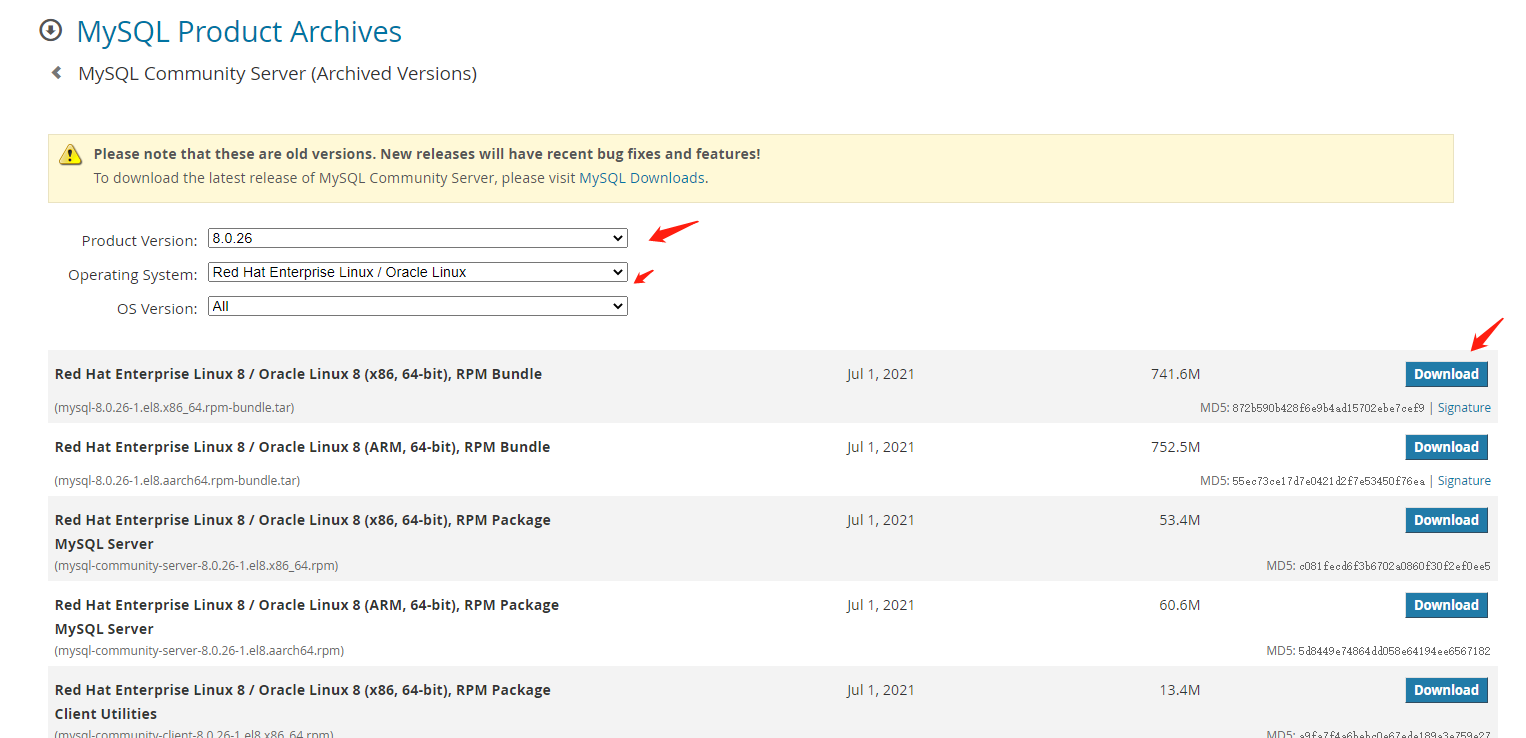The image size is (1526, 738).
Task: Select filename mysql-8.0.26-1.el8.x86_64.rpm-bundle.tar
Action: coord(174,408)
